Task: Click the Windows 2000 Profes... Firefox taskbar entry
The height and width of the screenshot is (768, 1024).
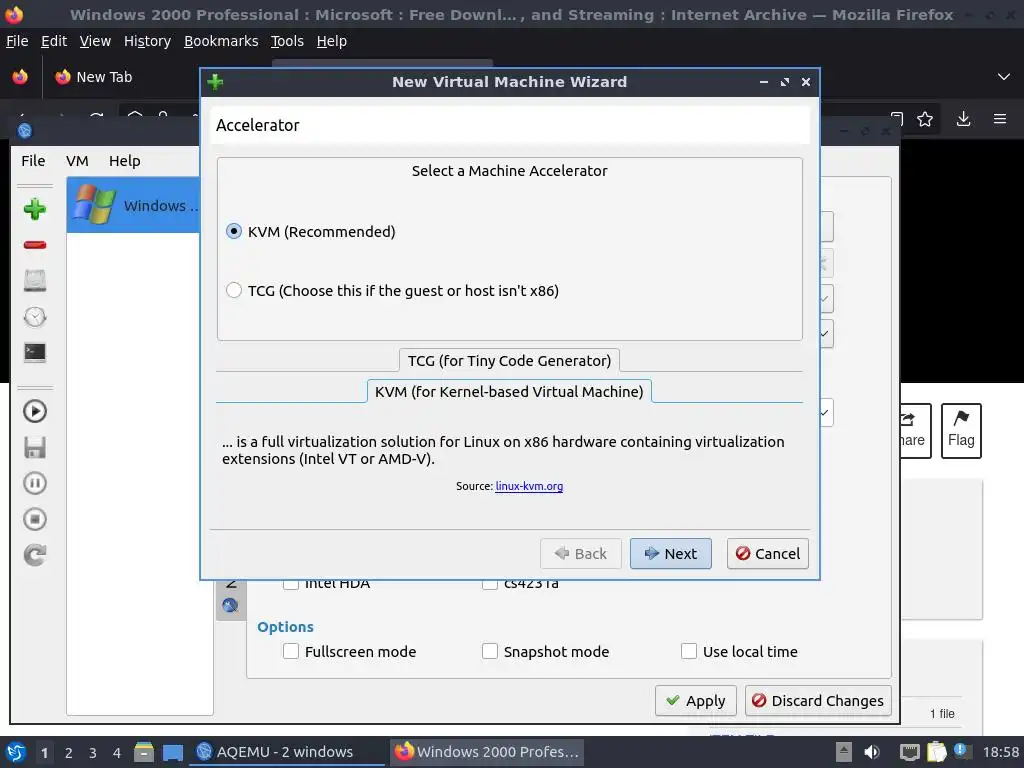Action: (x=487, y=752)
